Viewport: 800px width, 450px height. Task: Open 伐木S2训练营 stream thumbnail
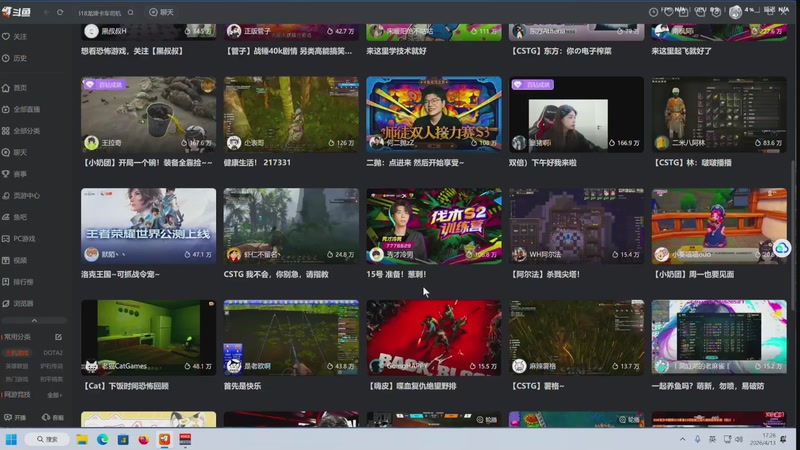point(434,226)
